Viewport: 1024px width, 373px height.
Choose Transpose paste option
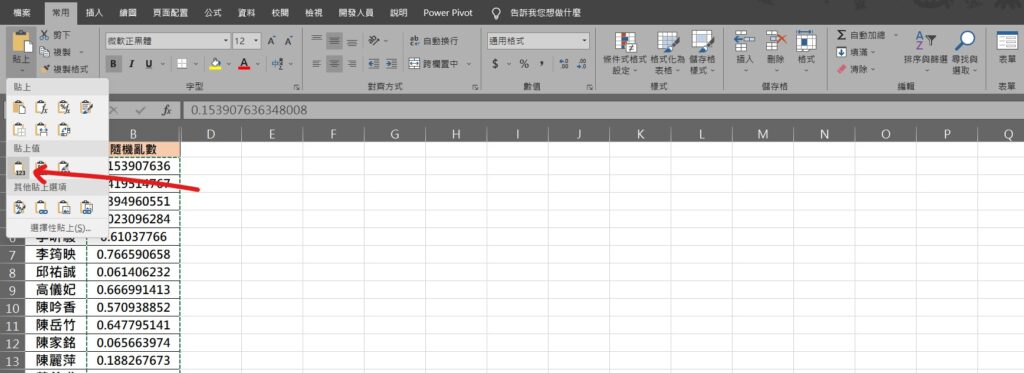(x=64, y=129)
